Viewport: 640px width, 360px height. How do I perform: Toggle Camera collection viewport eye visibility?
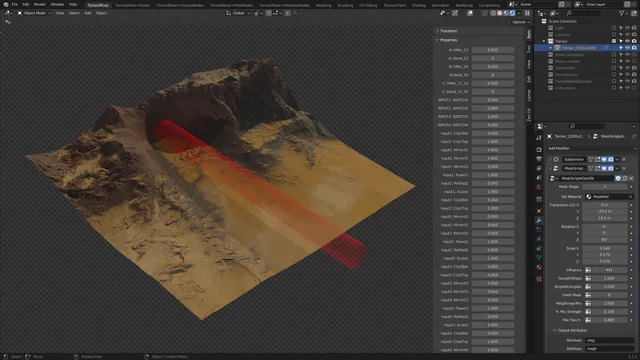[627, 35]
